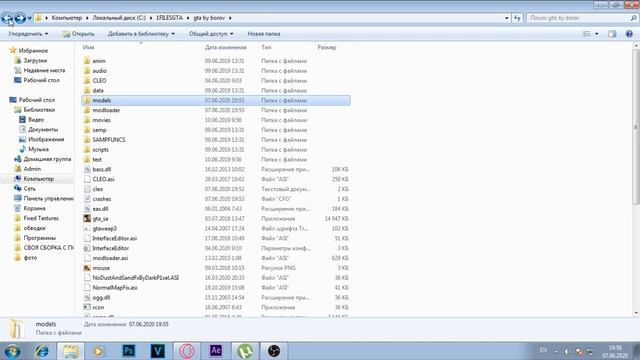The height and width of the screenshot is (360, 640).
Task: Open the view options dropdown arrow
Action: pyautogui.click(x=597, y=34)
